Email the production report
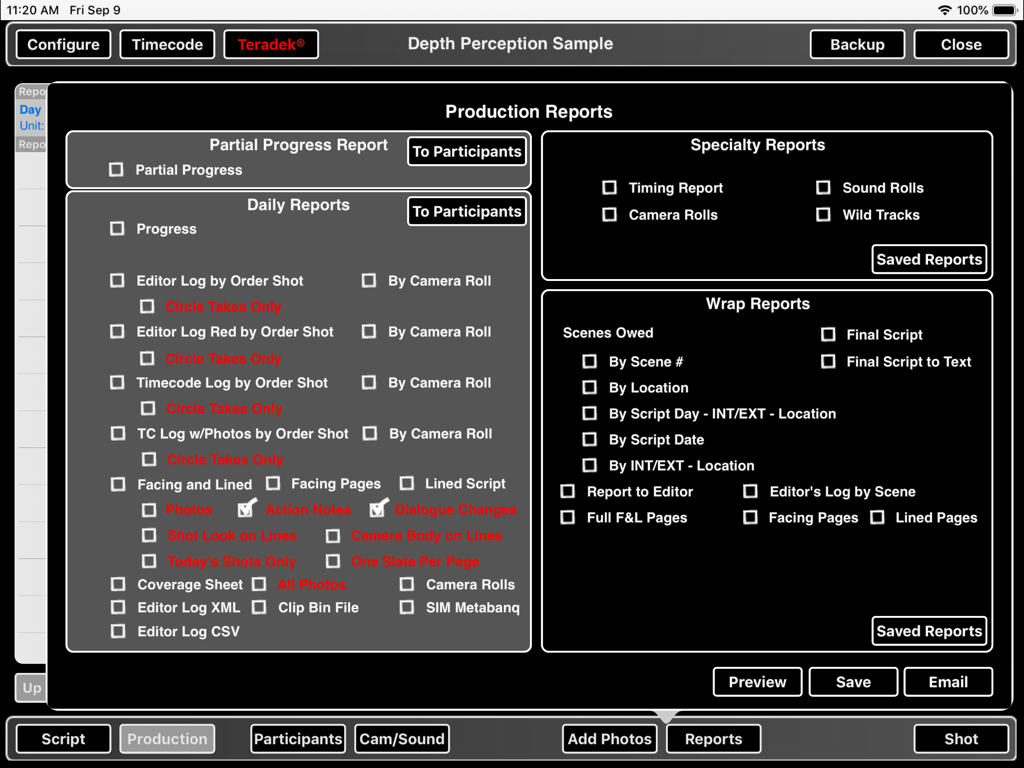The image size is (1024, 768). [948, 682]
